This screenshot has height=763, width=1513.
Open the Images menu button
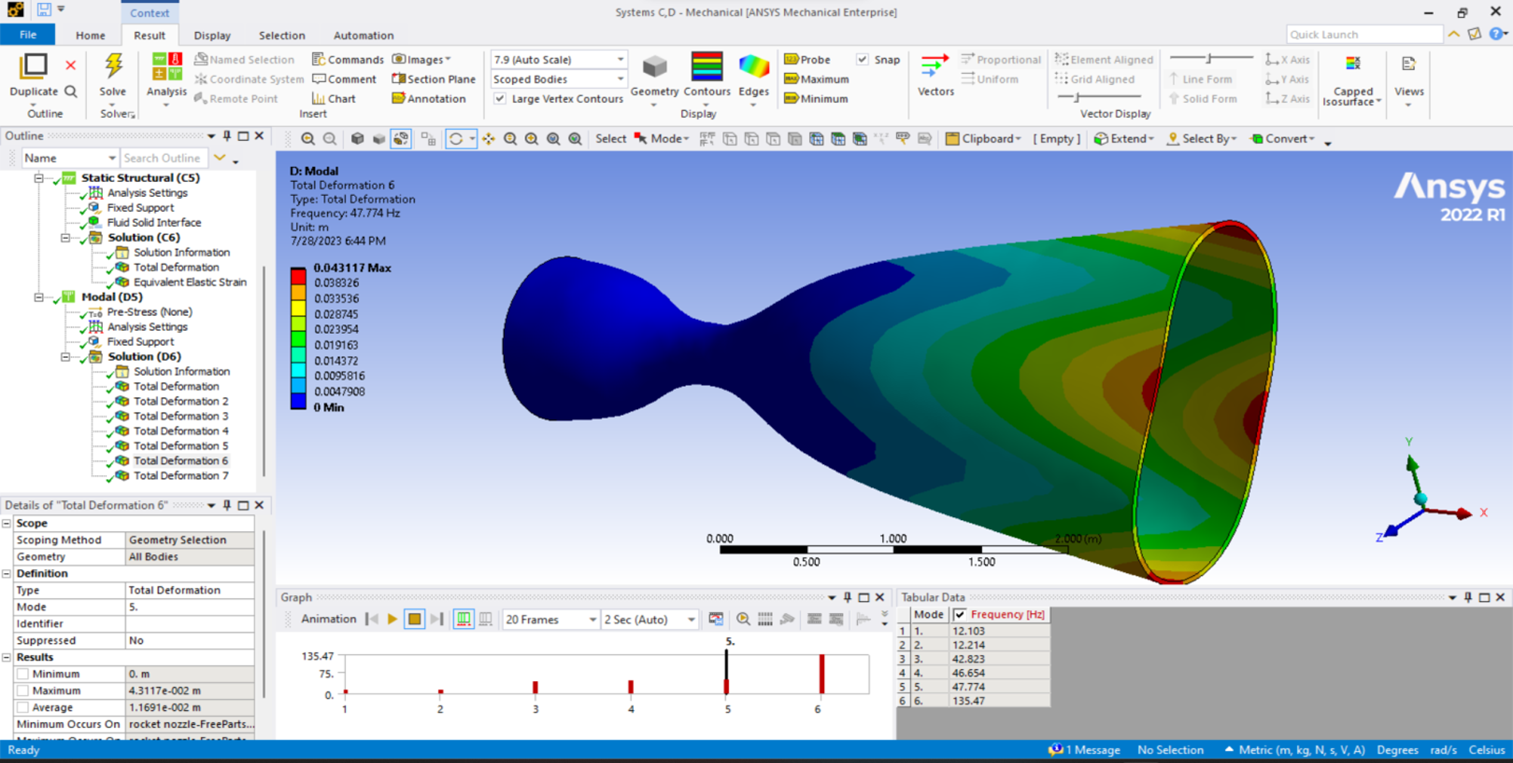(421, 60)
